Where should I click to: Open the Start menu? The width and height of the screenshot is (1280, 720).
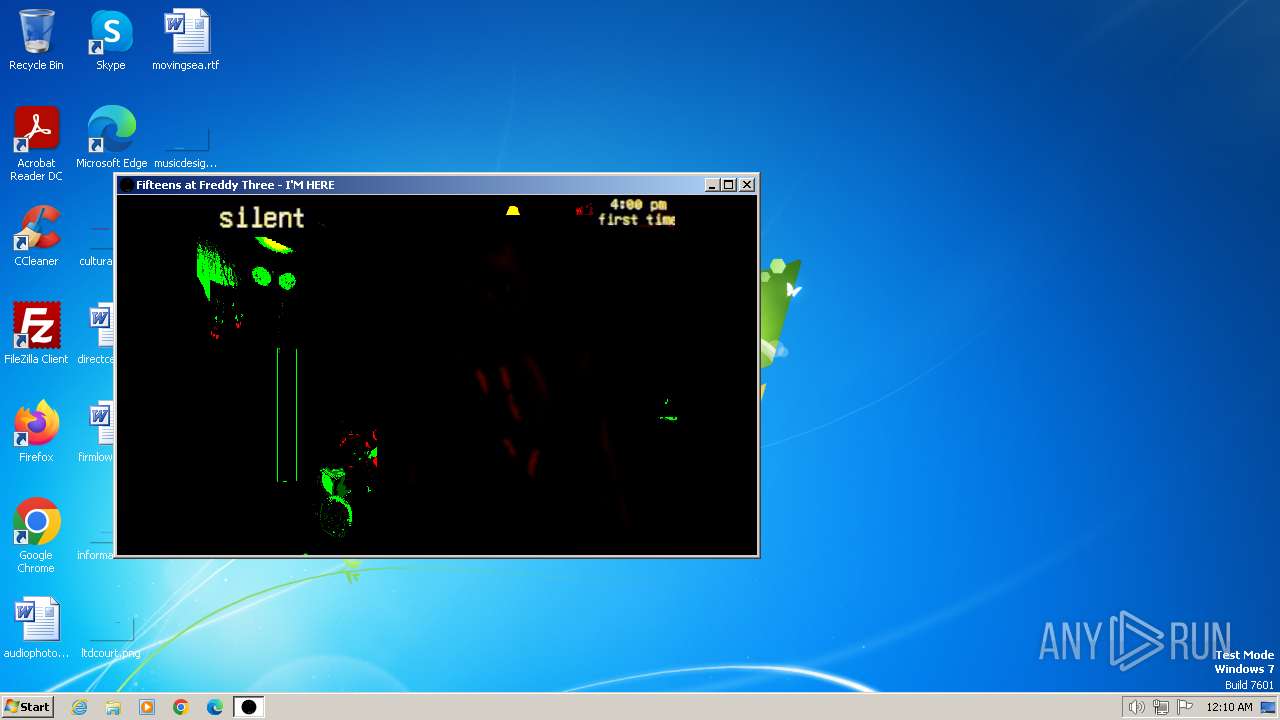(27, 706)
